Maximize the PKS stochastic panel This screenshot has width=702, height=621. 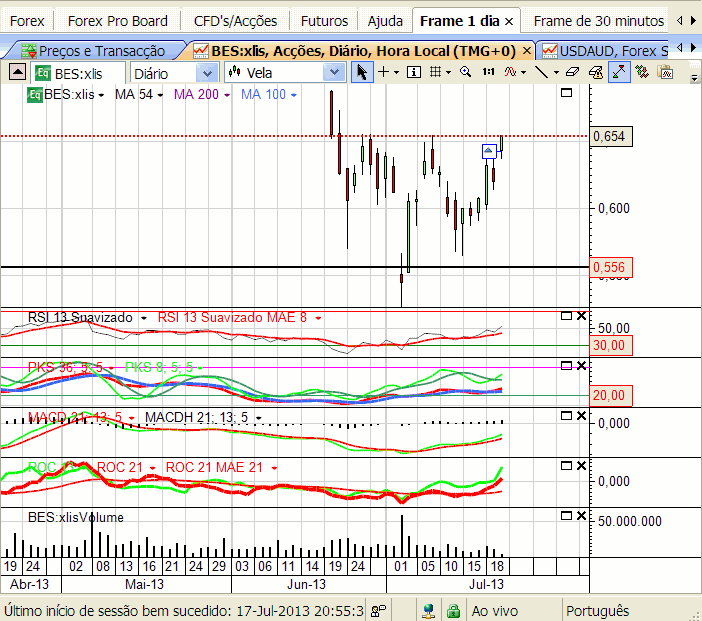pos(566,366)
